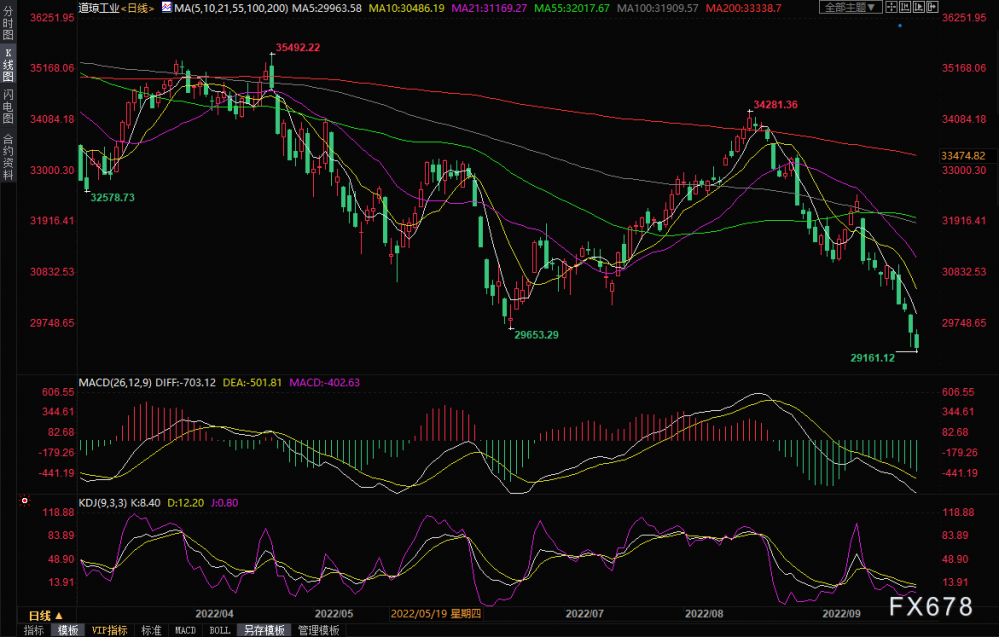Click 另存模板 to save template
The height and width of the screenshot is (637, 999).
[264, 630]
